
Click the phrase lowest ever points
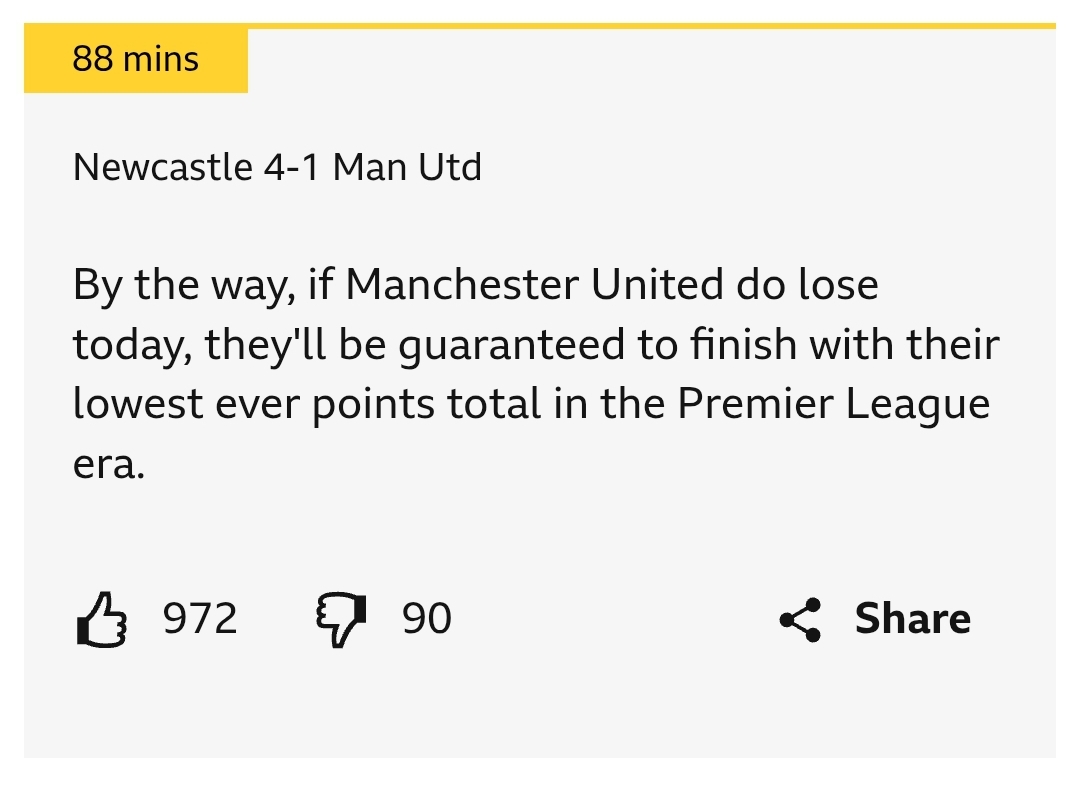click(x=253, y=404)
